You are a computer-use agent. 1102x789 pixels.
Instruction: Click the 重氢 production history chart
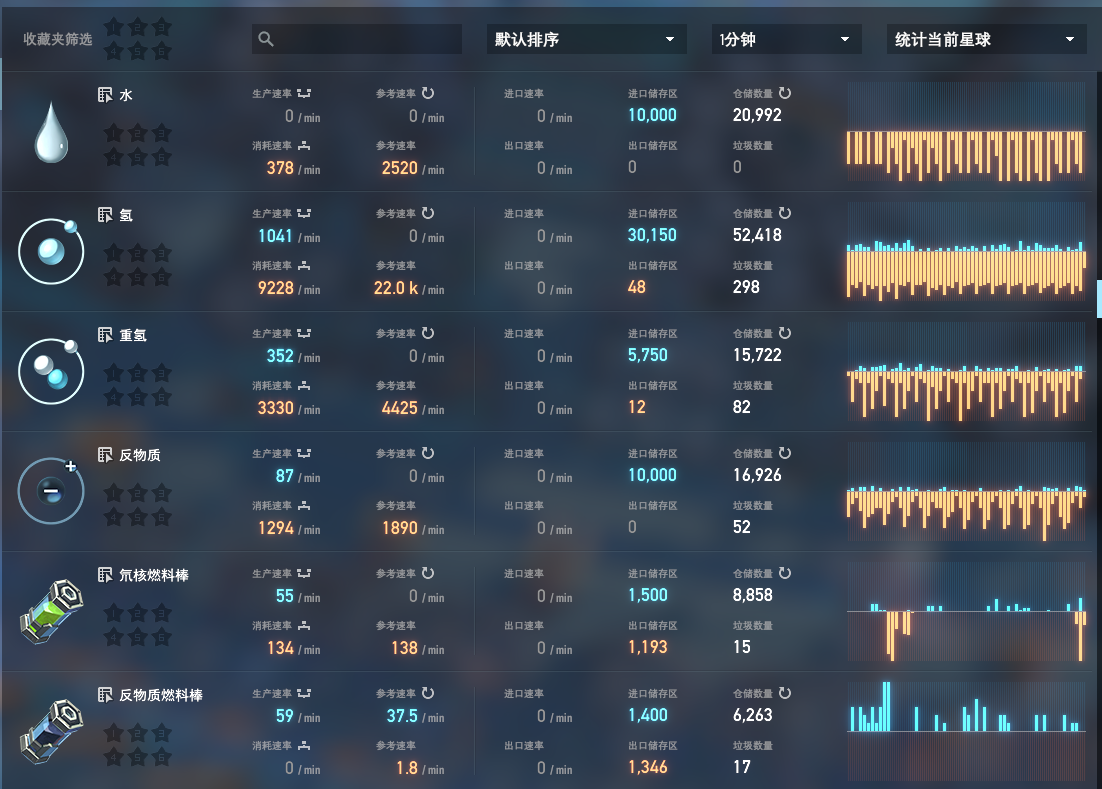tap(966, 371)
